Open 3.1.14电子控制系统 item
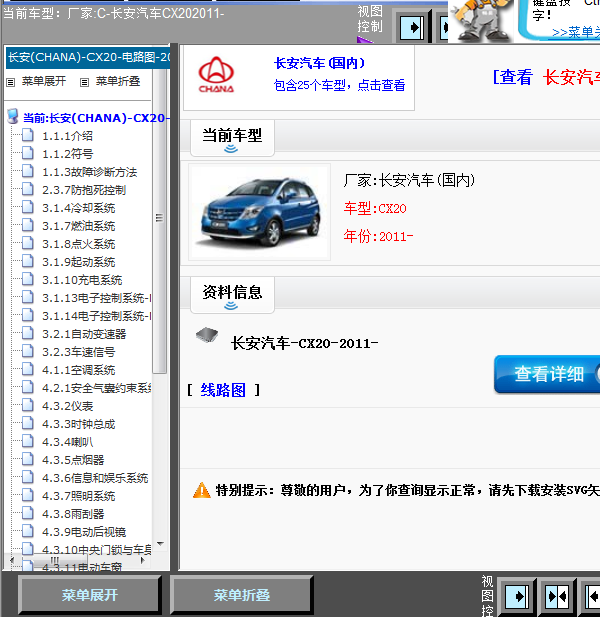Image resolution: width=600 pixels, height=617 pixels. (x=96, y=316)
